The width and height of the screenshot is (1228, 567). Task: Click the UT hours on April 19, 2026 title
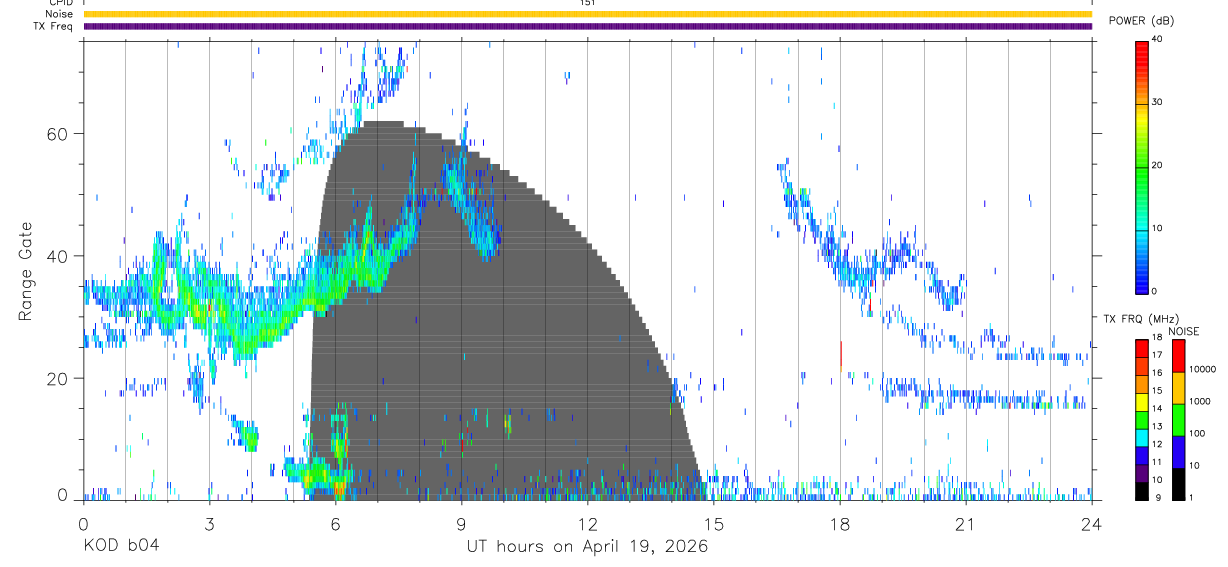tap(587, 546)
